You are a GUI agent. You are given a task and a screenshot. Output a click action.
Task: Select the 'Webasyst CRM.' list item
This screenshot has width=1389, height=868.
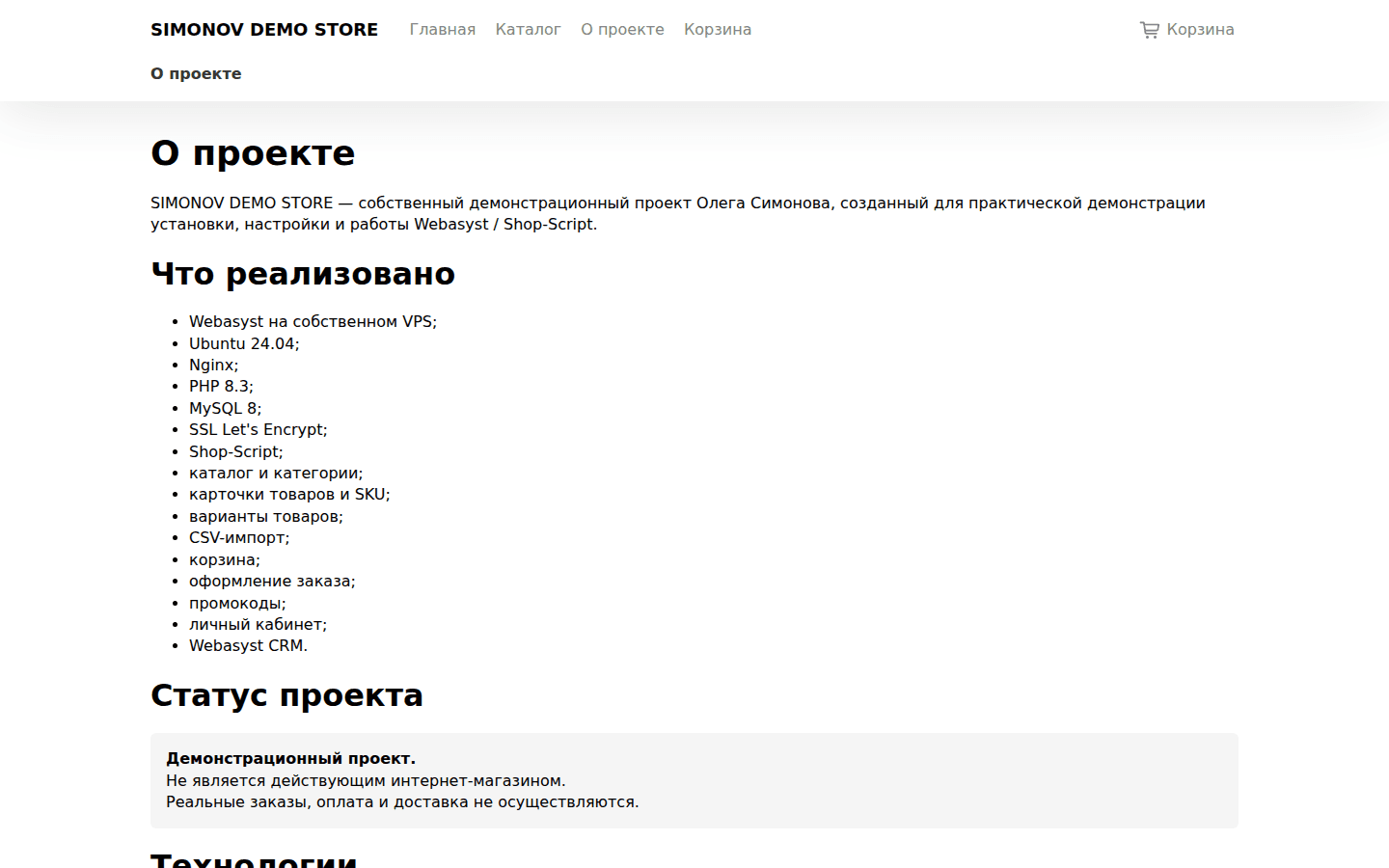[x=248, y=646]
